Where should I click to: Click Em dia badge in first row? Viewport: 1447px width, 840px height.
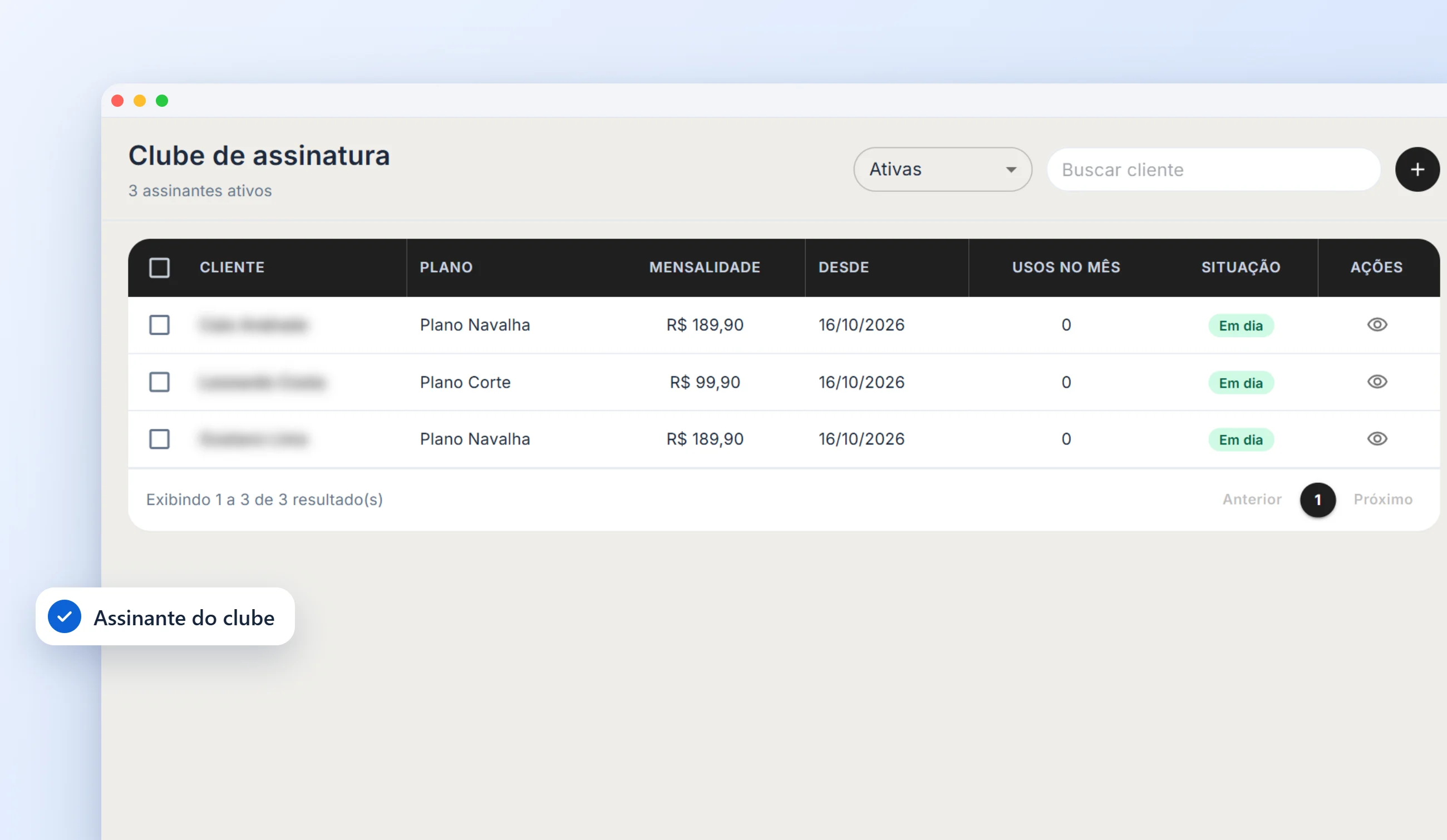[1241, 325]
